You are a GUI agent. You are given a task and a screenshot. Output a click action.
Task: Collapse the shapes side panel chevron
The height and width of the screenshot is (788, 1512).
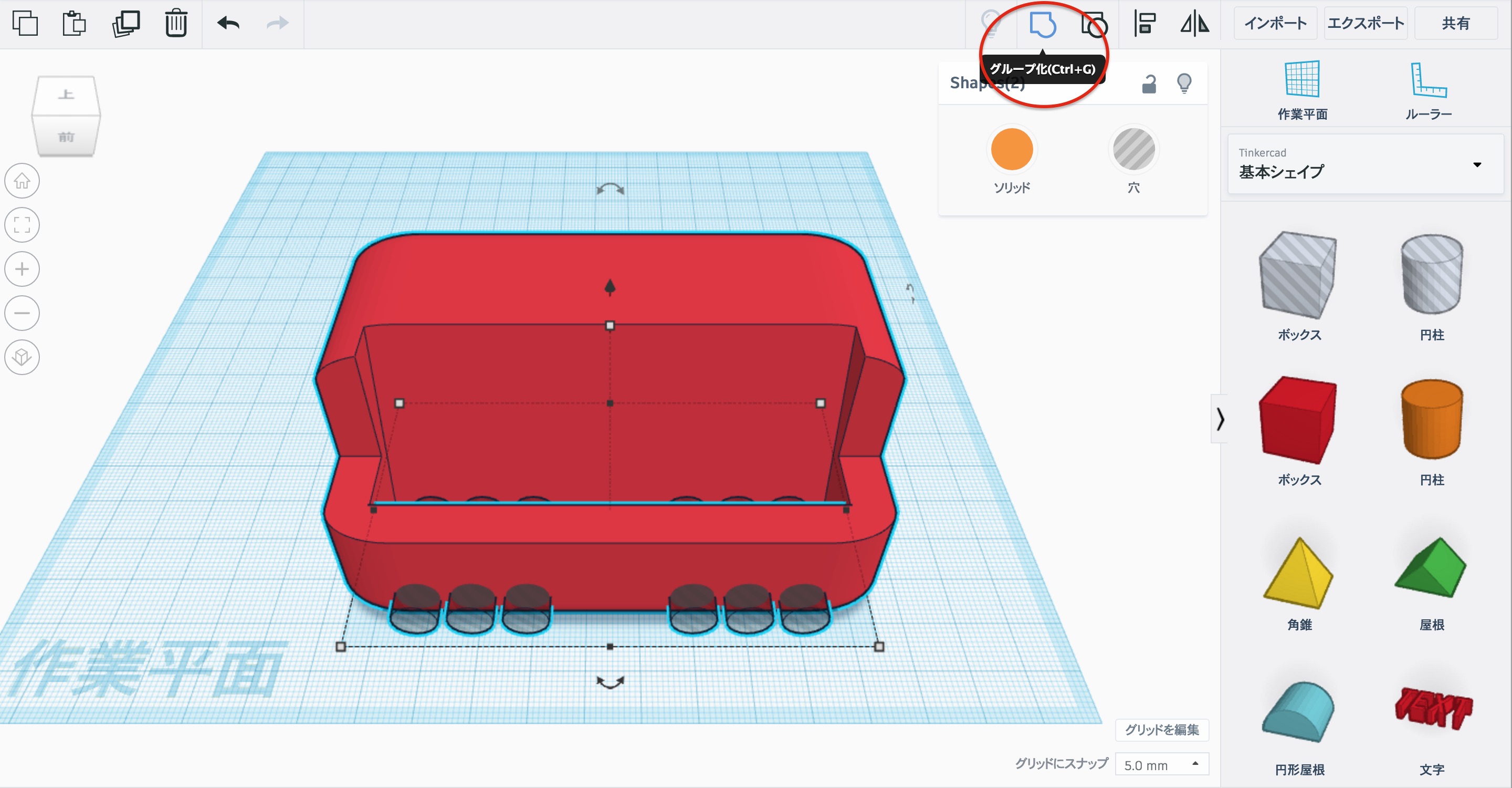(1220, 419)
